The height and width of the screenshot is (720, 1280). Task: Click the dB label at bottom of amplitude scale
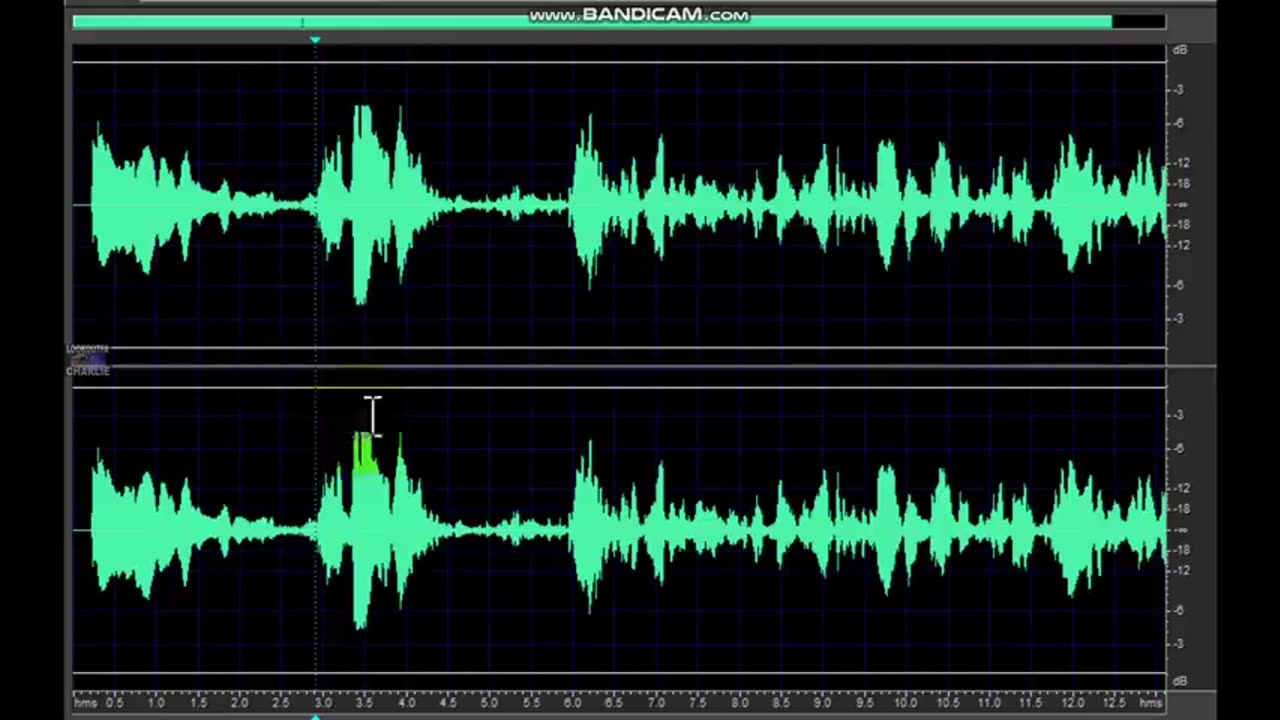tap(1180, 681)
